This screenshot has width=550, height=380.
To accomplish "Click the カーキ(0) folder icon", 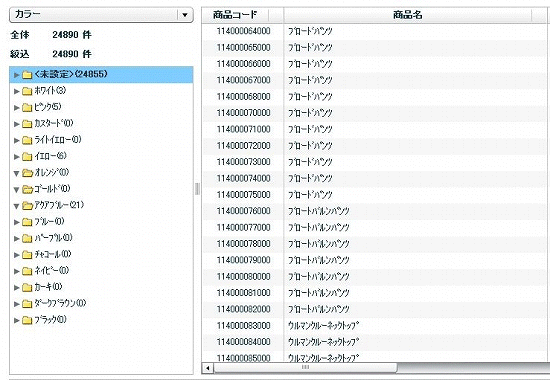I will point(27,288).
